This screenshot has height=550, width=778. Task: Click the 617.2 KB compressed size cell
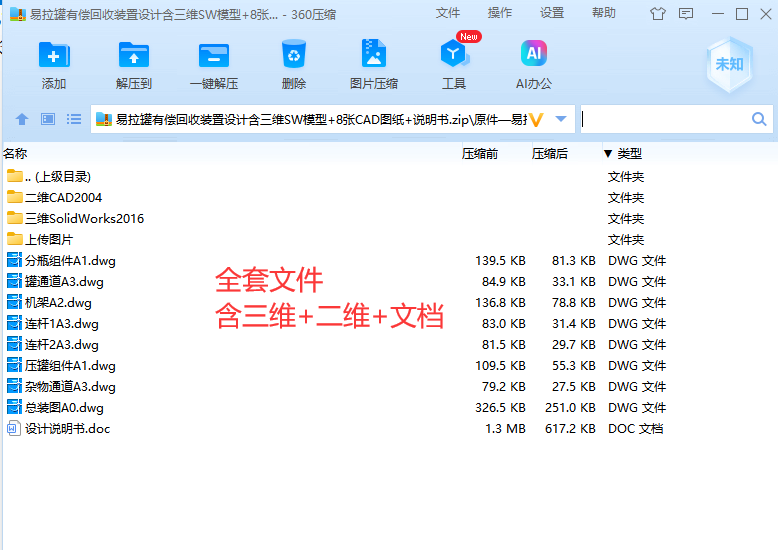point(570,428)
